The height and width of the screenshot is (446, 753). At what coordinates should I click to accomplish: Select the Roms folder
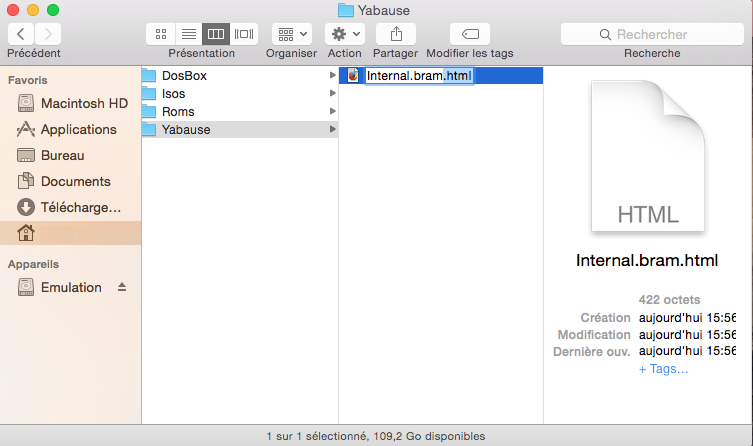[x=239, y=111]
